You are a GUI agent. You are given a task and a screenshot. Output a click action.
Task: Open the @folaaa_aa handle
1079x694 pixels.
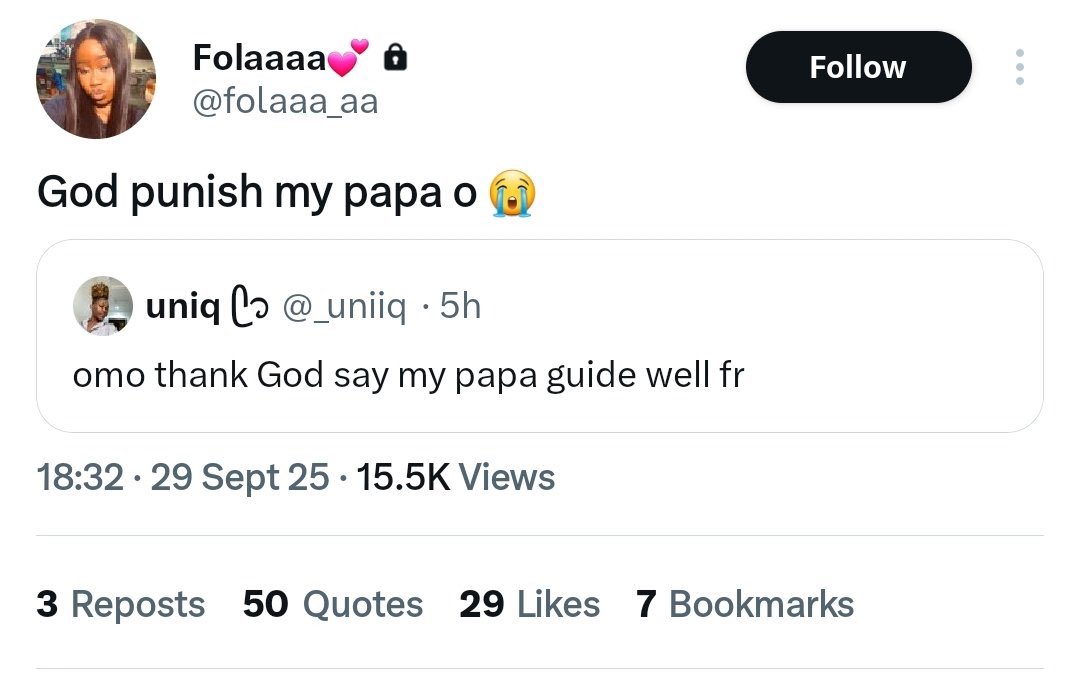(x=285, y=102)
